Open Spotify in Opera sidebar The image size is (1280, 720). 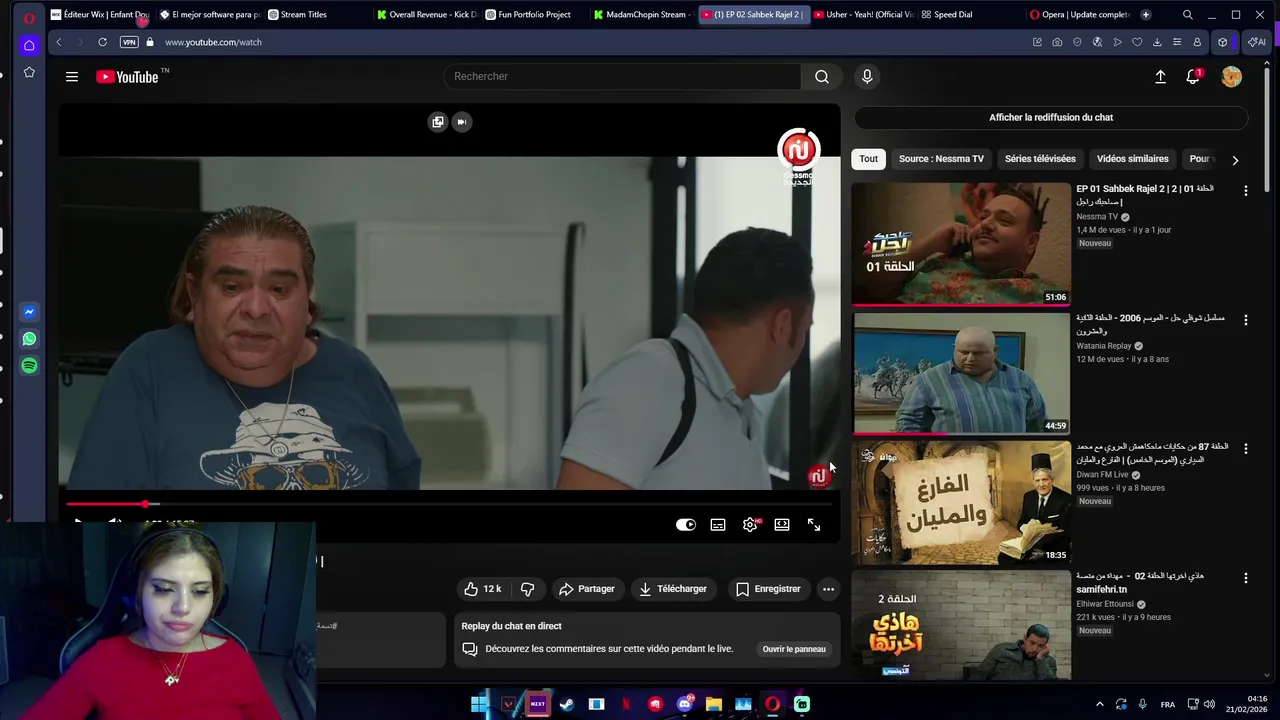pos(29,366)
